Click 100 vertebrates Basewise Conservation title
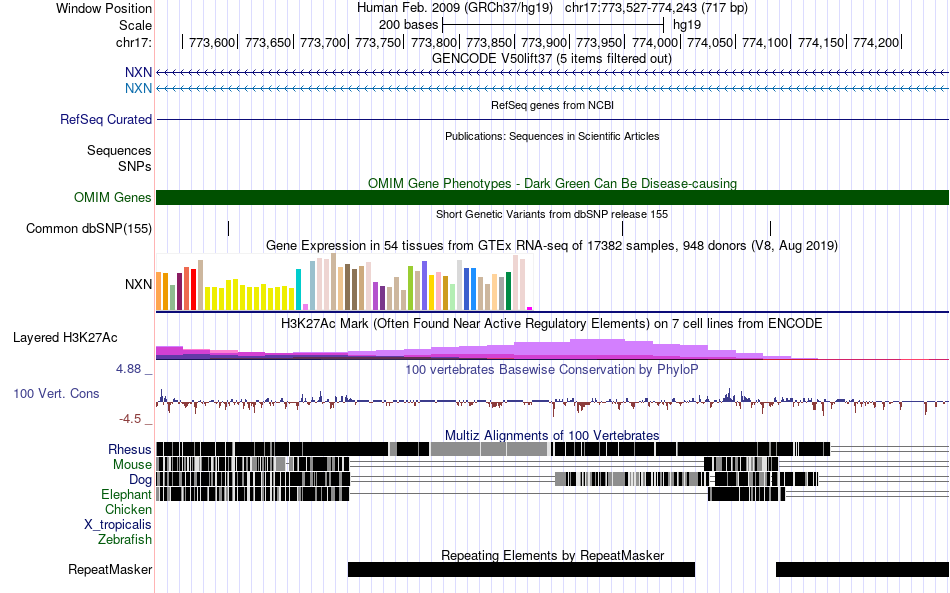Viewport: 950px width, 593px height. point(551,369)
